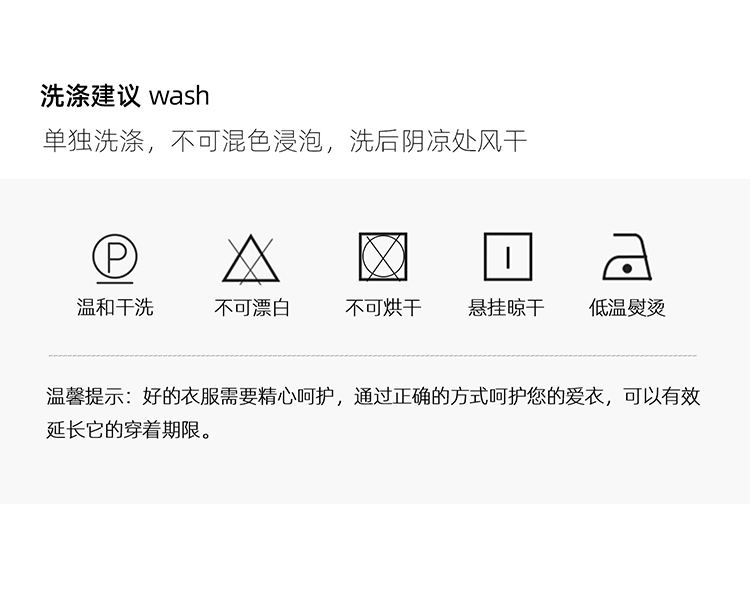The image size is (750, 603).
Task: Click the 好的衣服需要精心呵护 phrase
Action: [x=238, y=396]
